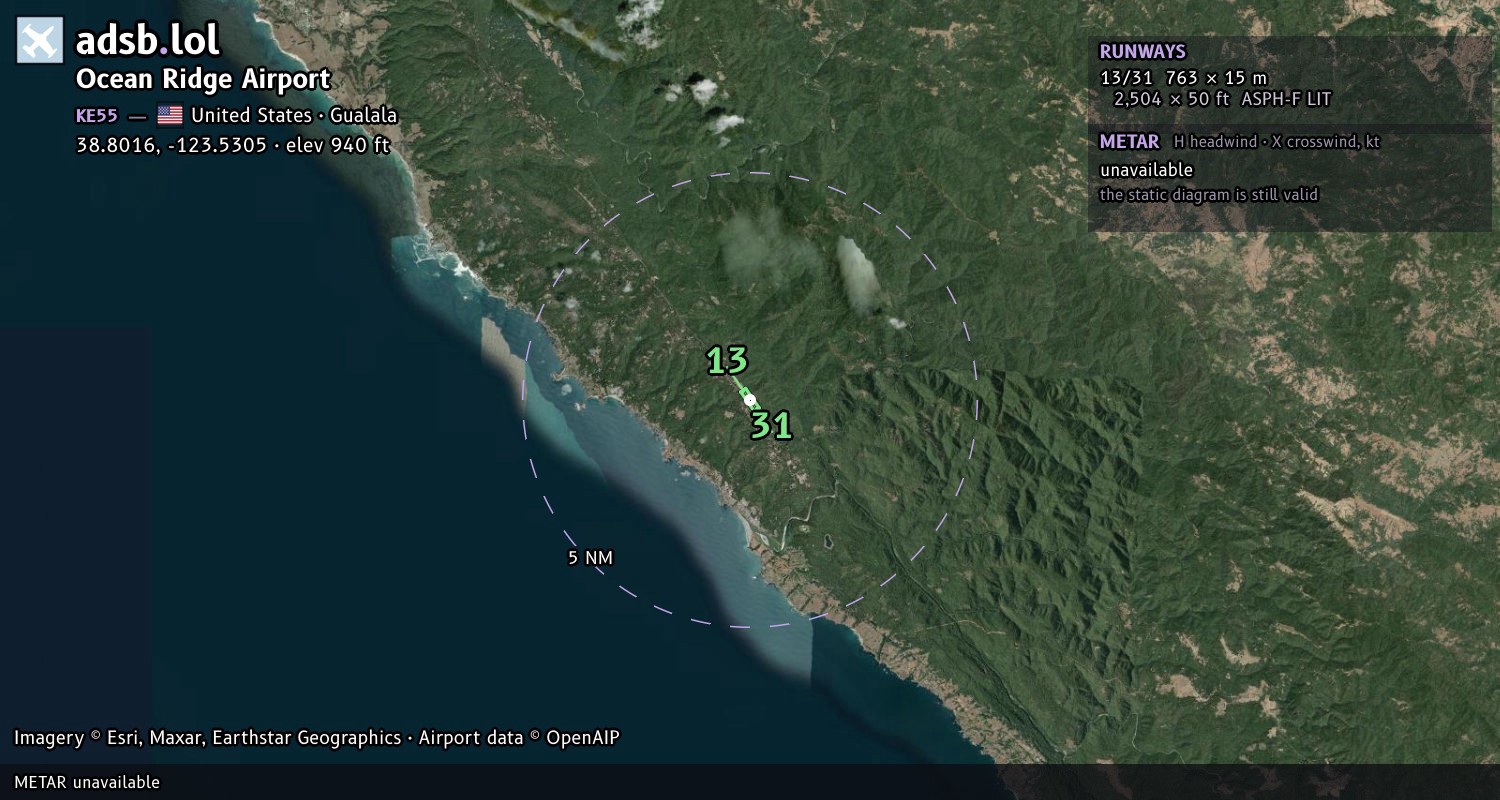Click the 2,504 × 50 ft ASPH-F LIT line
Screen dimensions: 1500x800
click(1222, 99)
